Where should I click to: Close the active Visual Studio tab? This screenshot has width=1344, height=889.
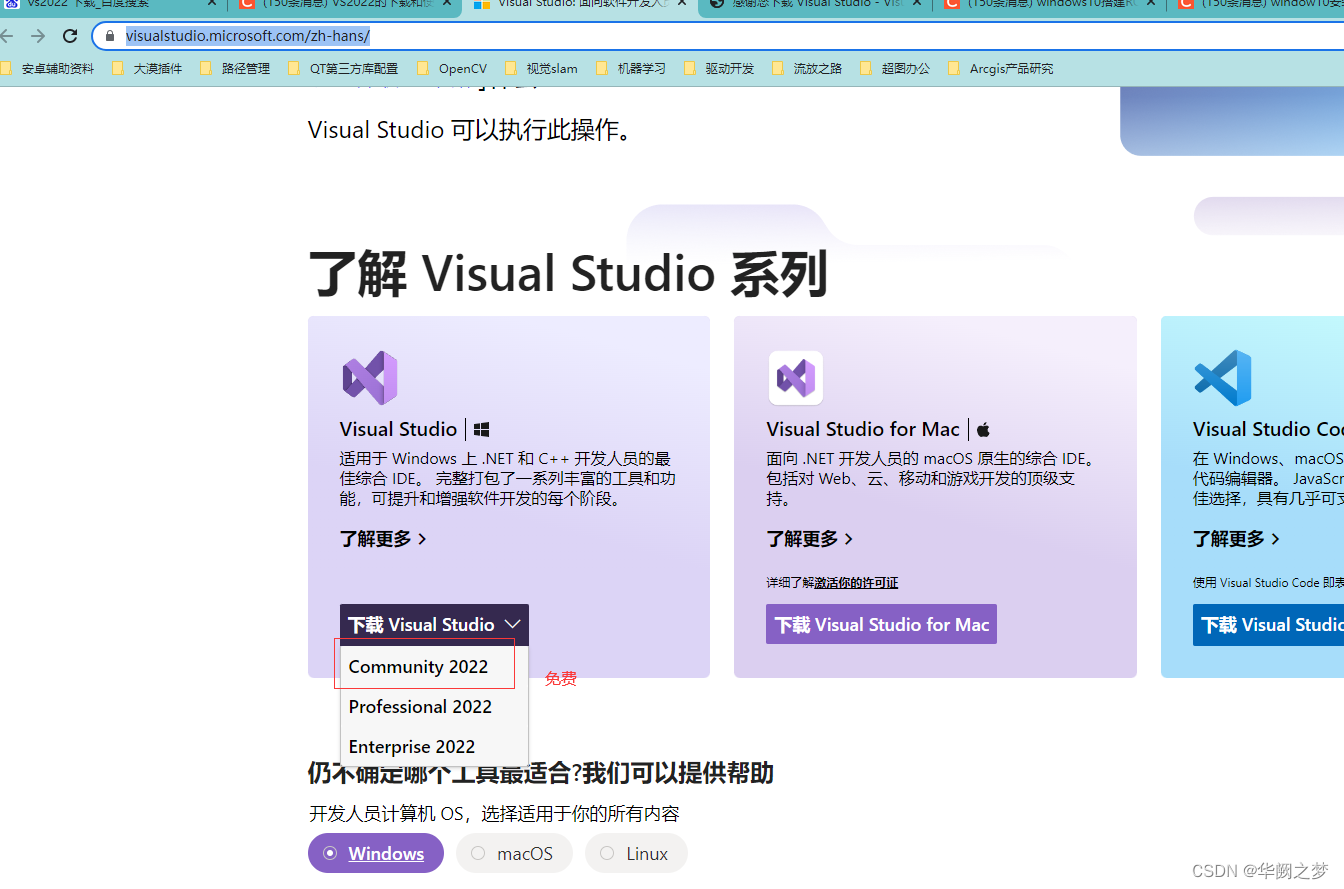coord(682,4)
